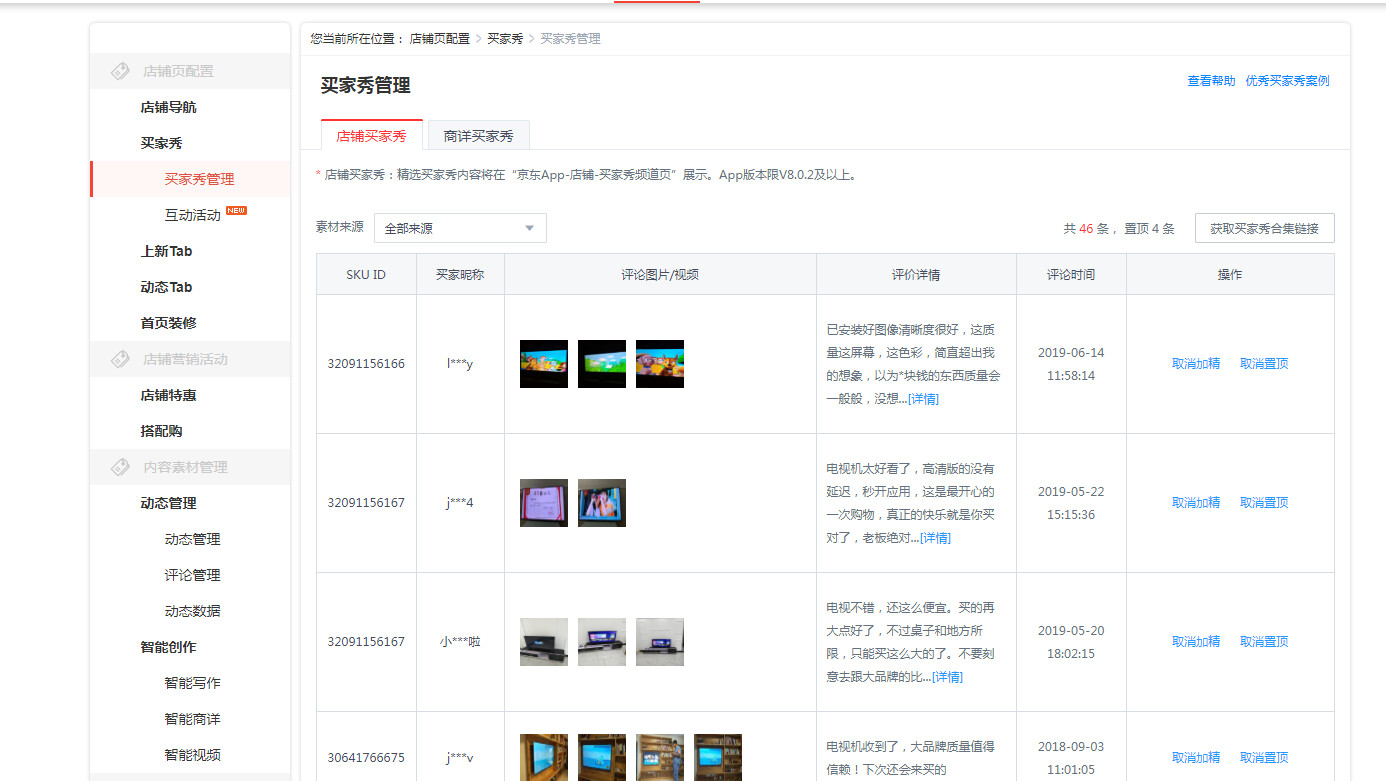Open second review image from l***y
1386x781 pixels.
point(602,364)
